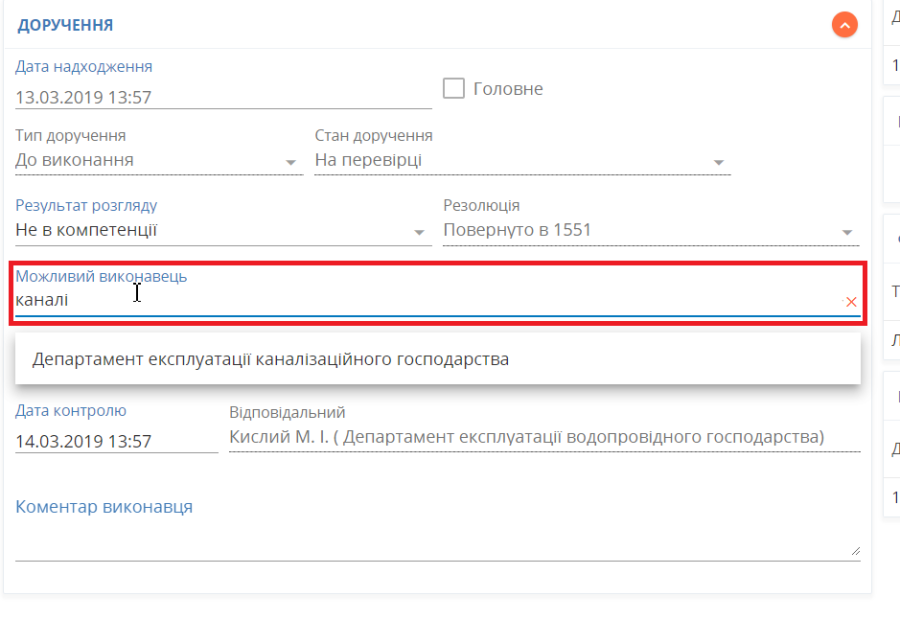Click the ДОРУЧЕННЯ panel header title
Screen dimensions: 900x620
click(65, 25)
